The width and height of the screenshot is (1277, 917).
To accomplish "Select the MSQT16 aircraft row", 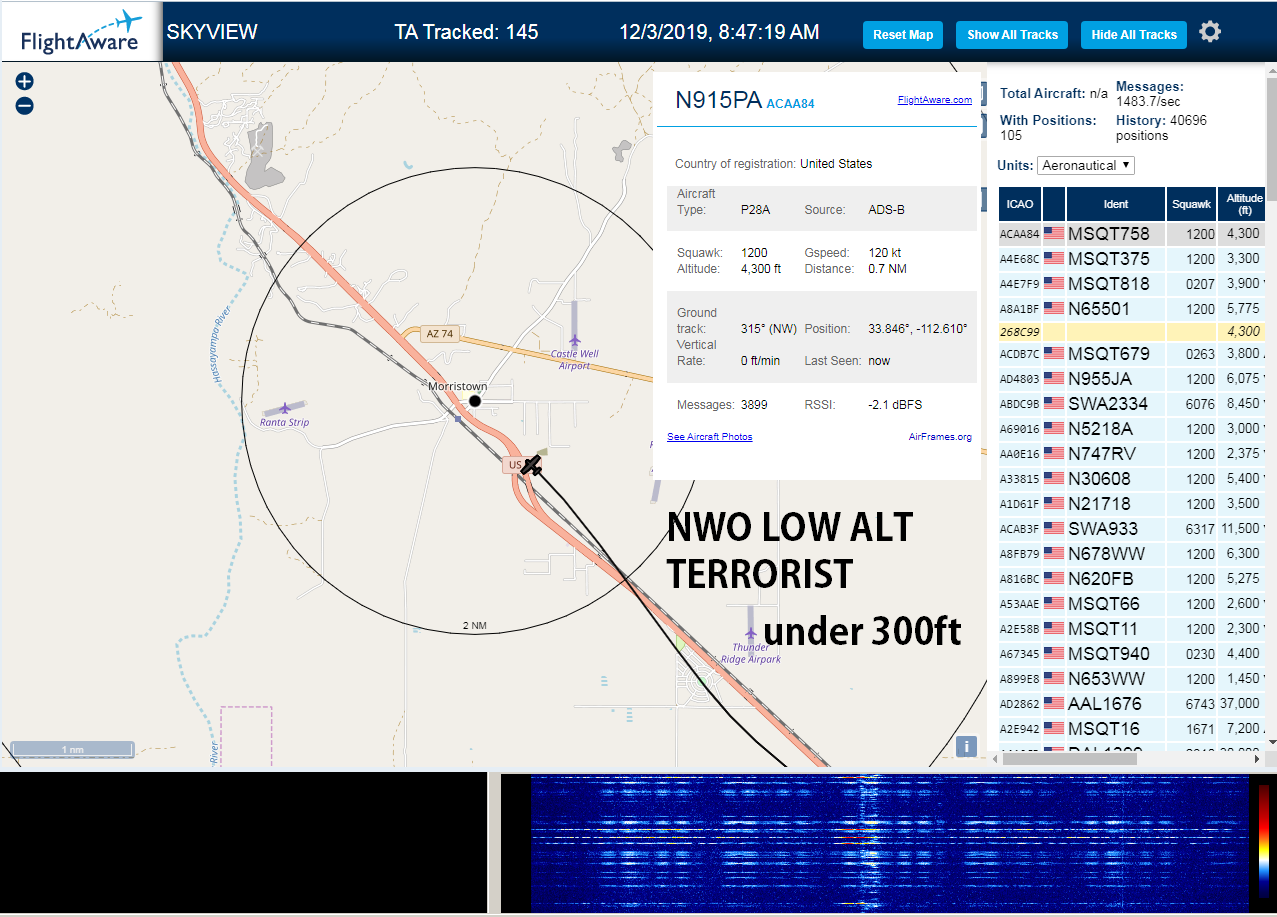I will pyautogui.click(x=1132, y=729).
